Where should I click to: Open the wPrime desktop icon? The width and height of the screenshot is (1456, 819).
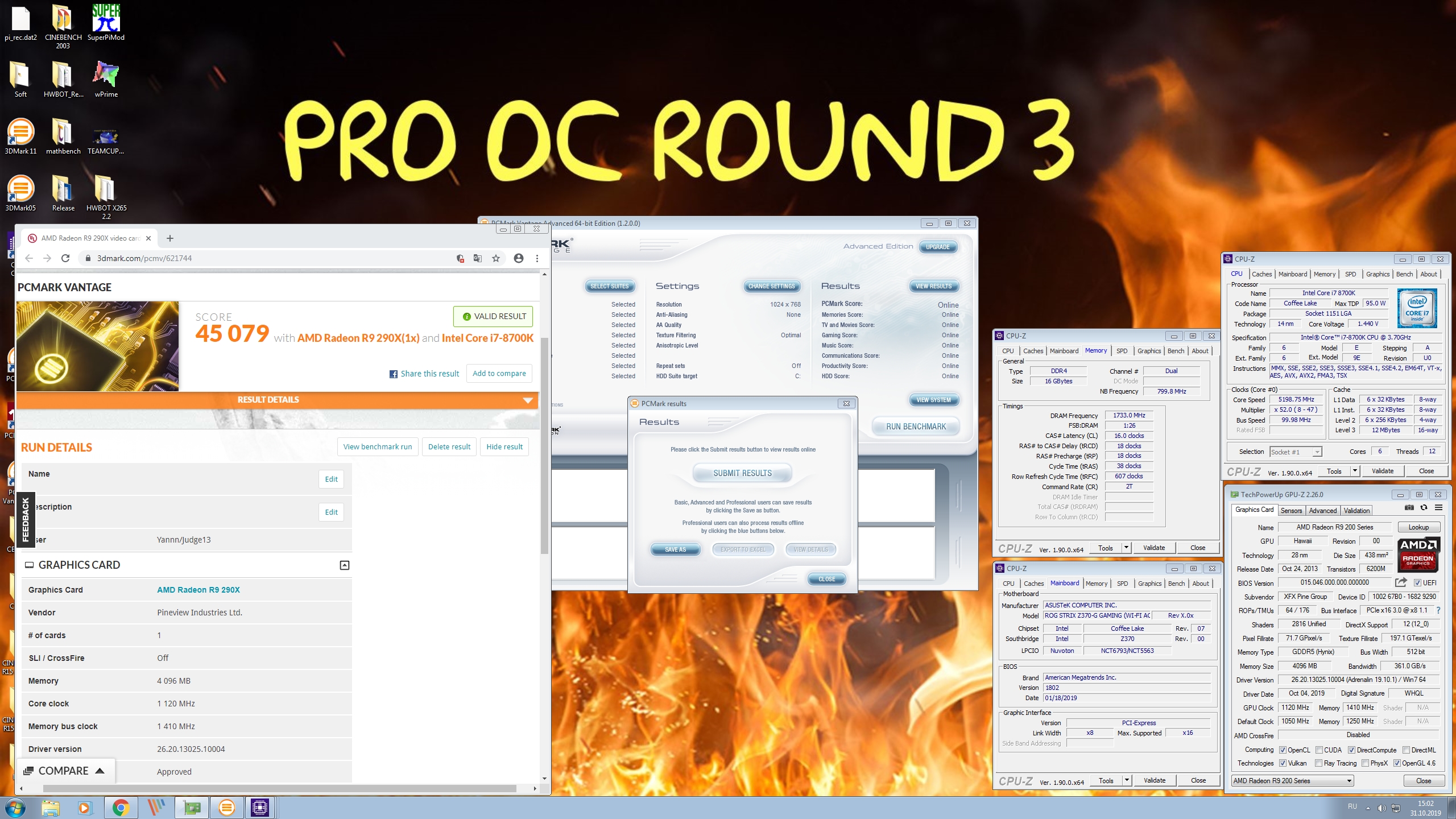point(106,78)
